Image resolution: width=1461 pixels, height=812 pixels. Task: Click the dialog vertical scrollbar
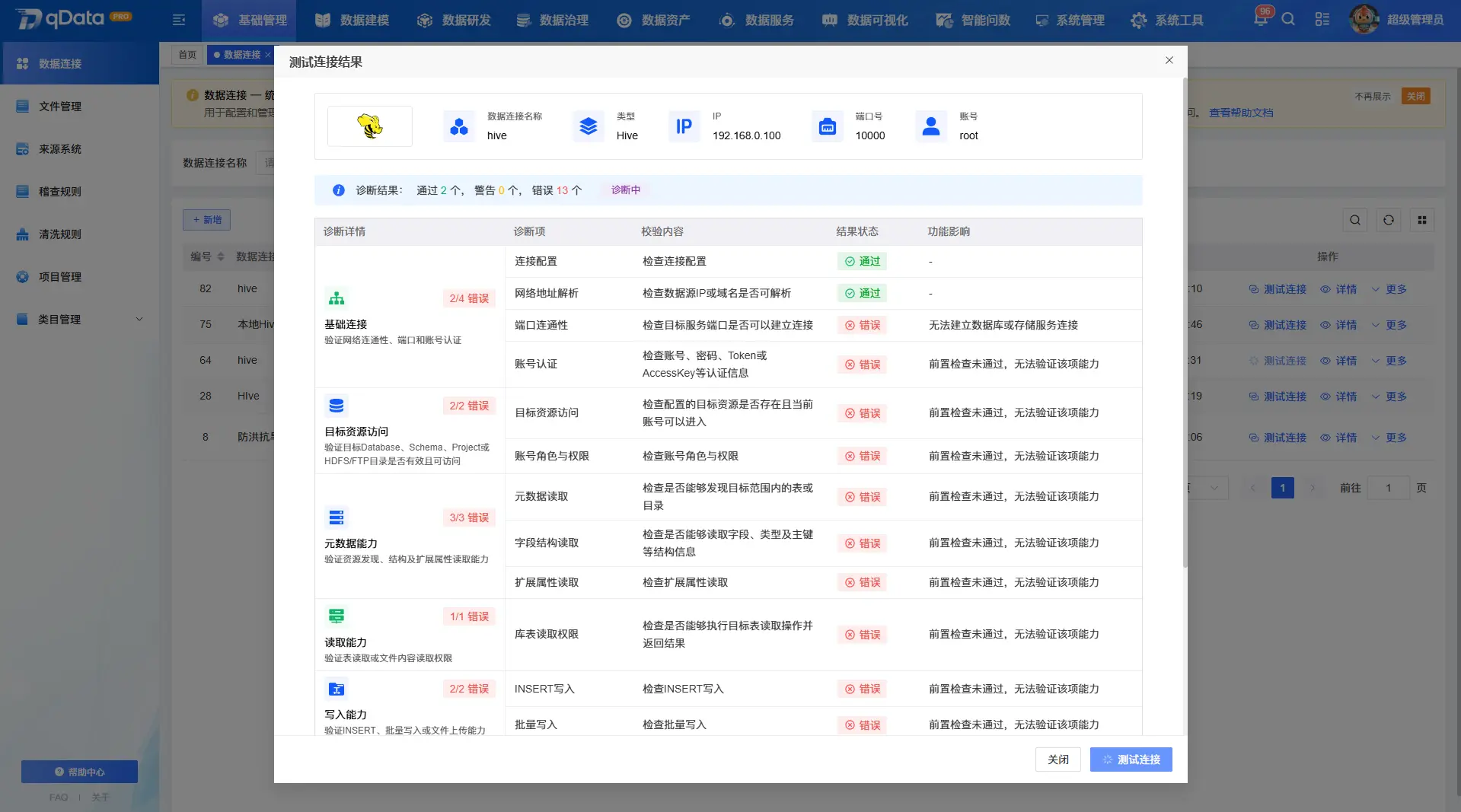(1185, 322)
